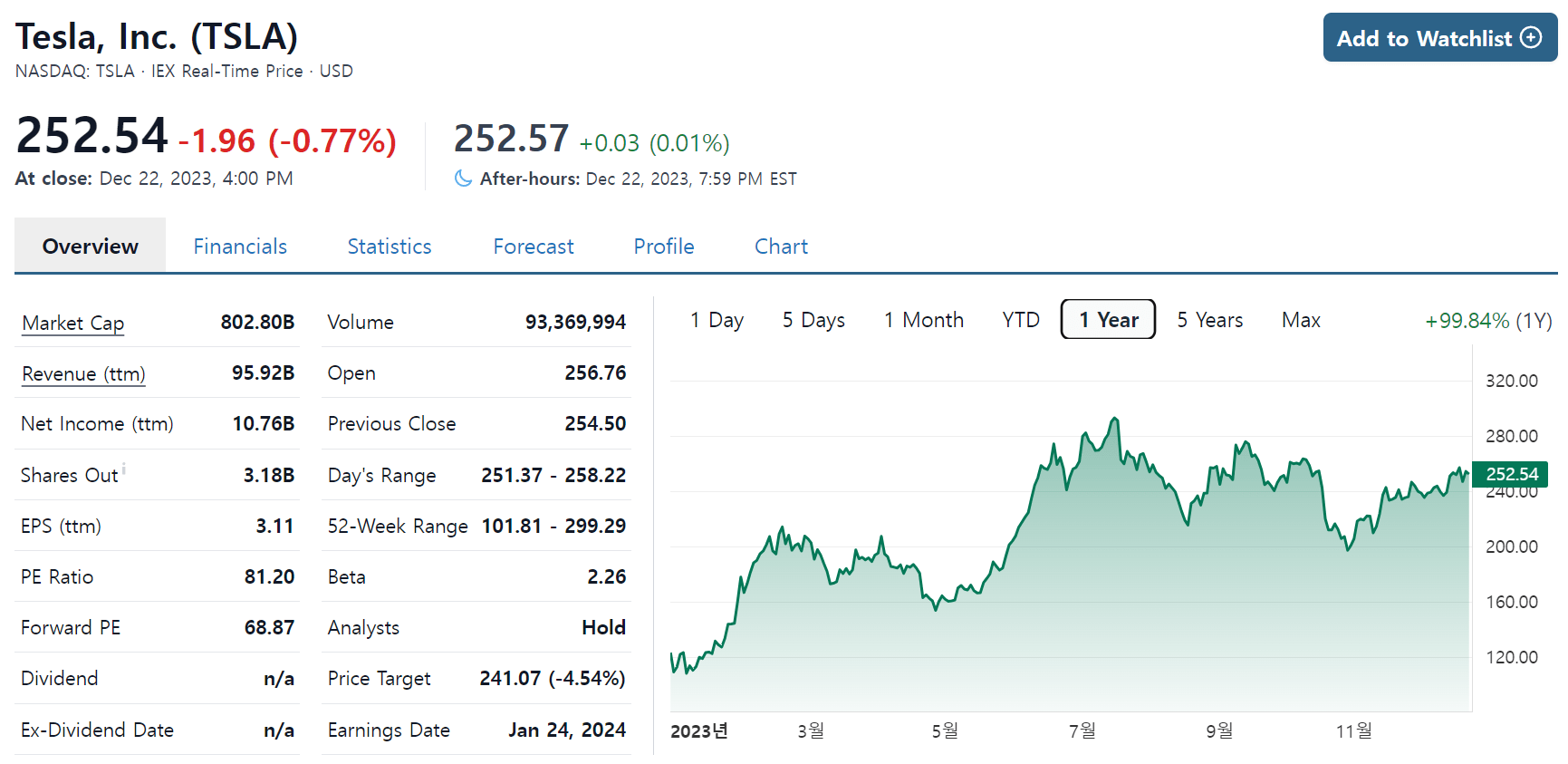Select the 1 Day chart range
Image resolution: width=1568 pixels, height=764 pixels.
click(717, 320)
